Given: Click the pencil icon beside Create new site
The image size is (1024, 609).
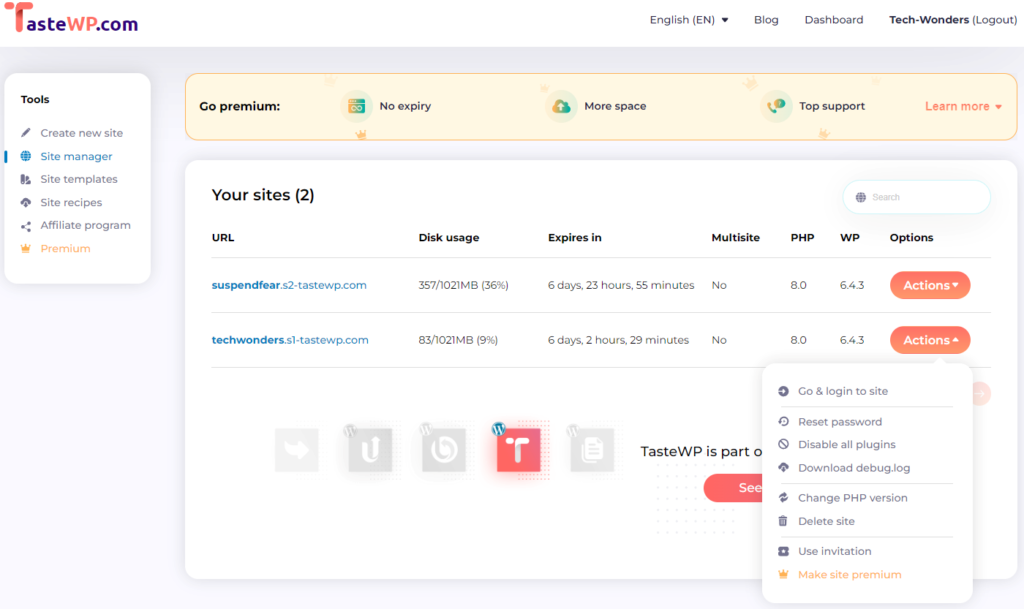Looking at the screenshot, I should click(26, 133).
